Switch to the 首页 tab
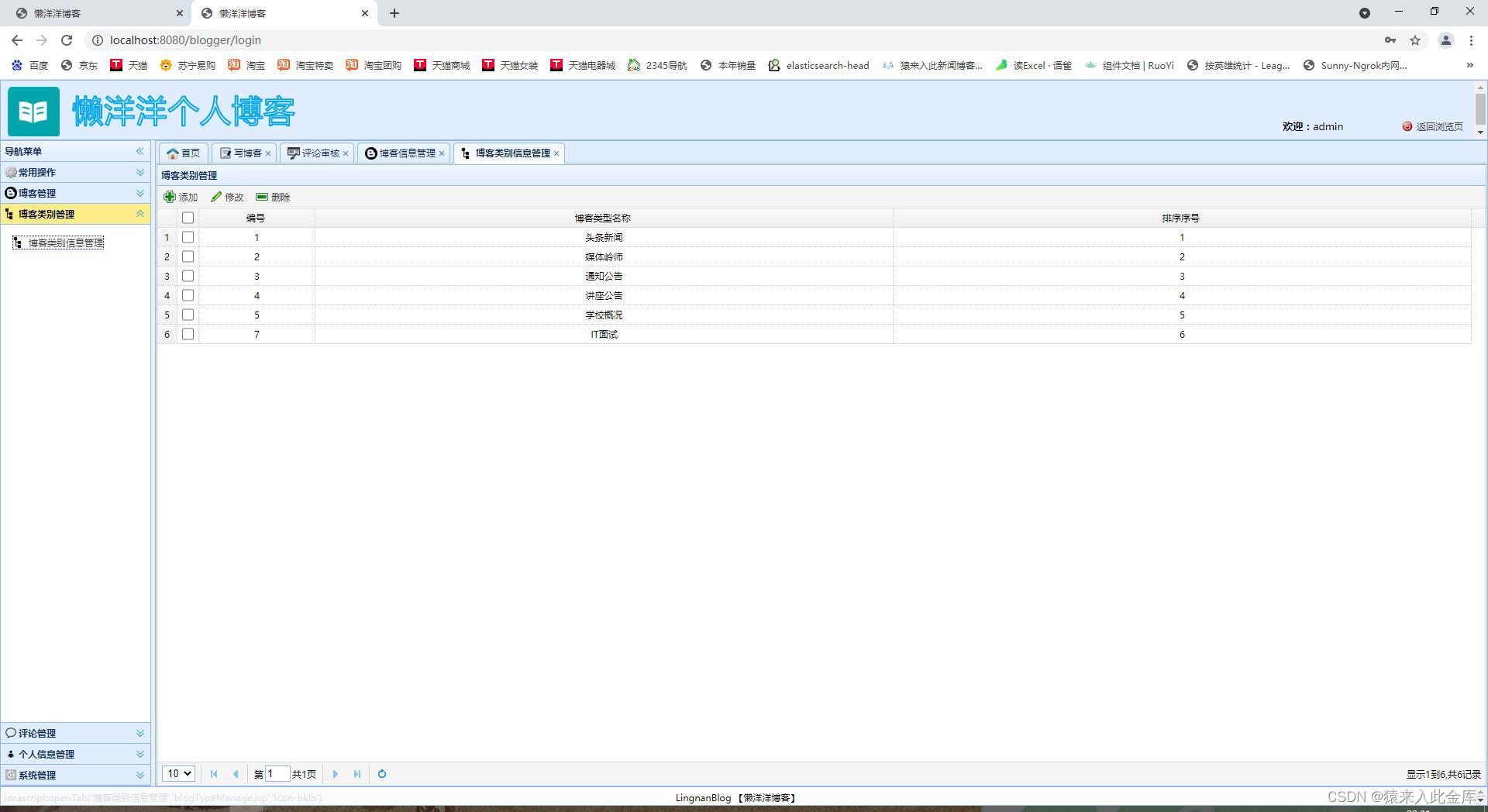This screenshot has width=1488, height=812. pyautogui.click(x=184, y=153)
